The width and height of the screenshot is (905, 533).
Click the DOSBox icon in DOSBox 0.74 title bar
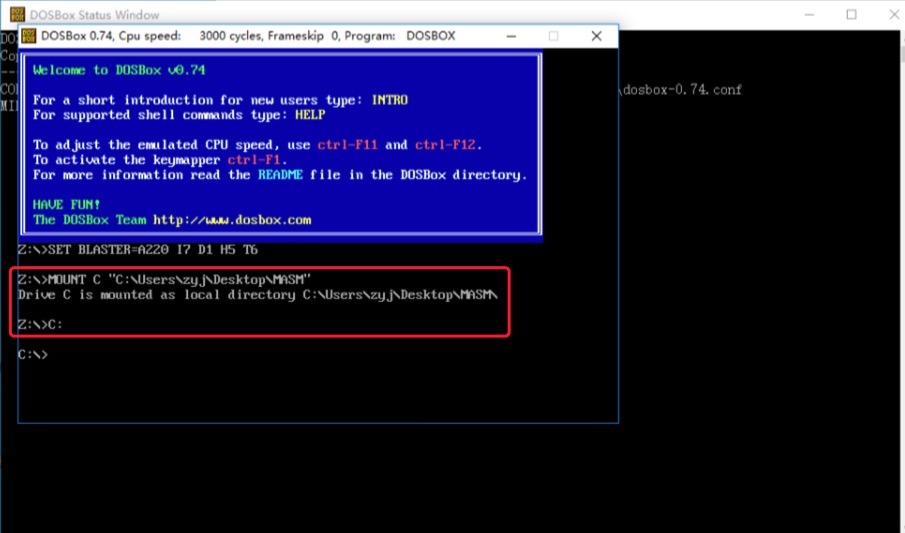point(28,36)
